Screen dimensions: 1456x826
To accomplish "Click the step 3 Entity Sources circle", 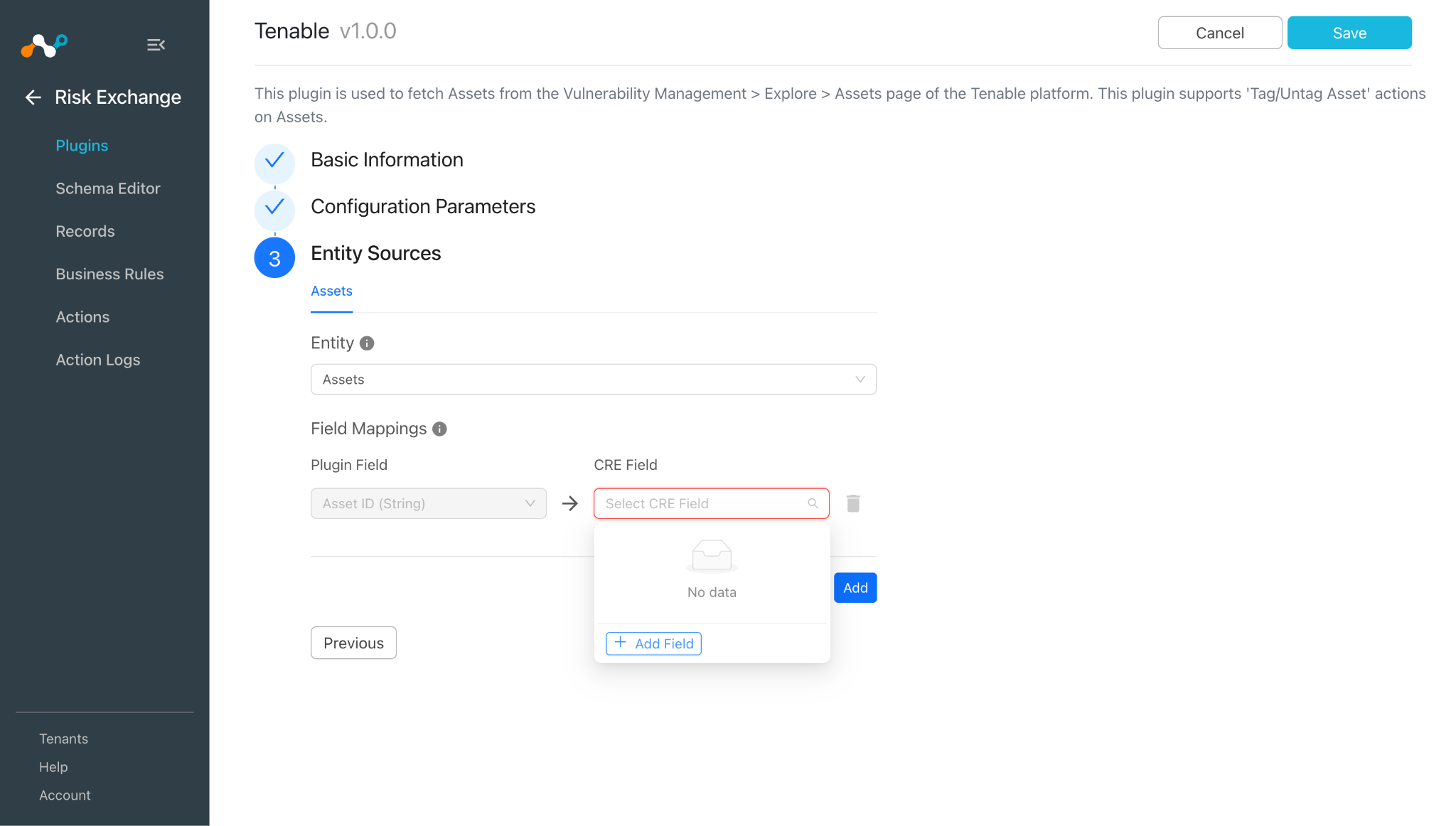I will tap(274, 258).
